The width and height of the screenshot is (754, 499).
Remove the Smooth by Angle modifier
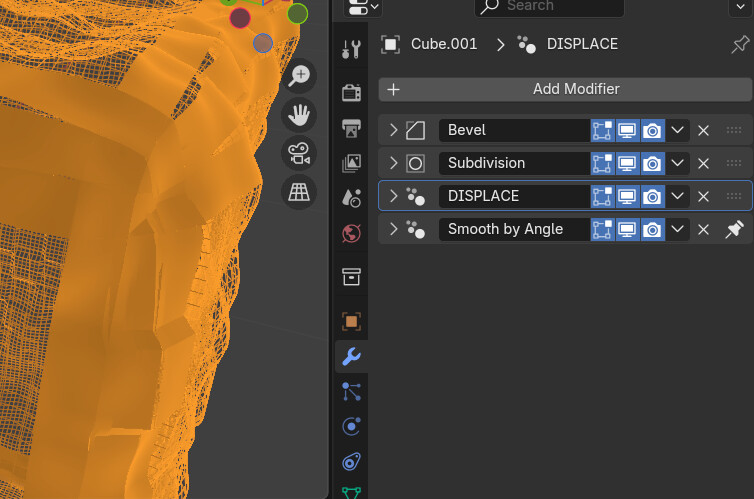coord(703,229)
